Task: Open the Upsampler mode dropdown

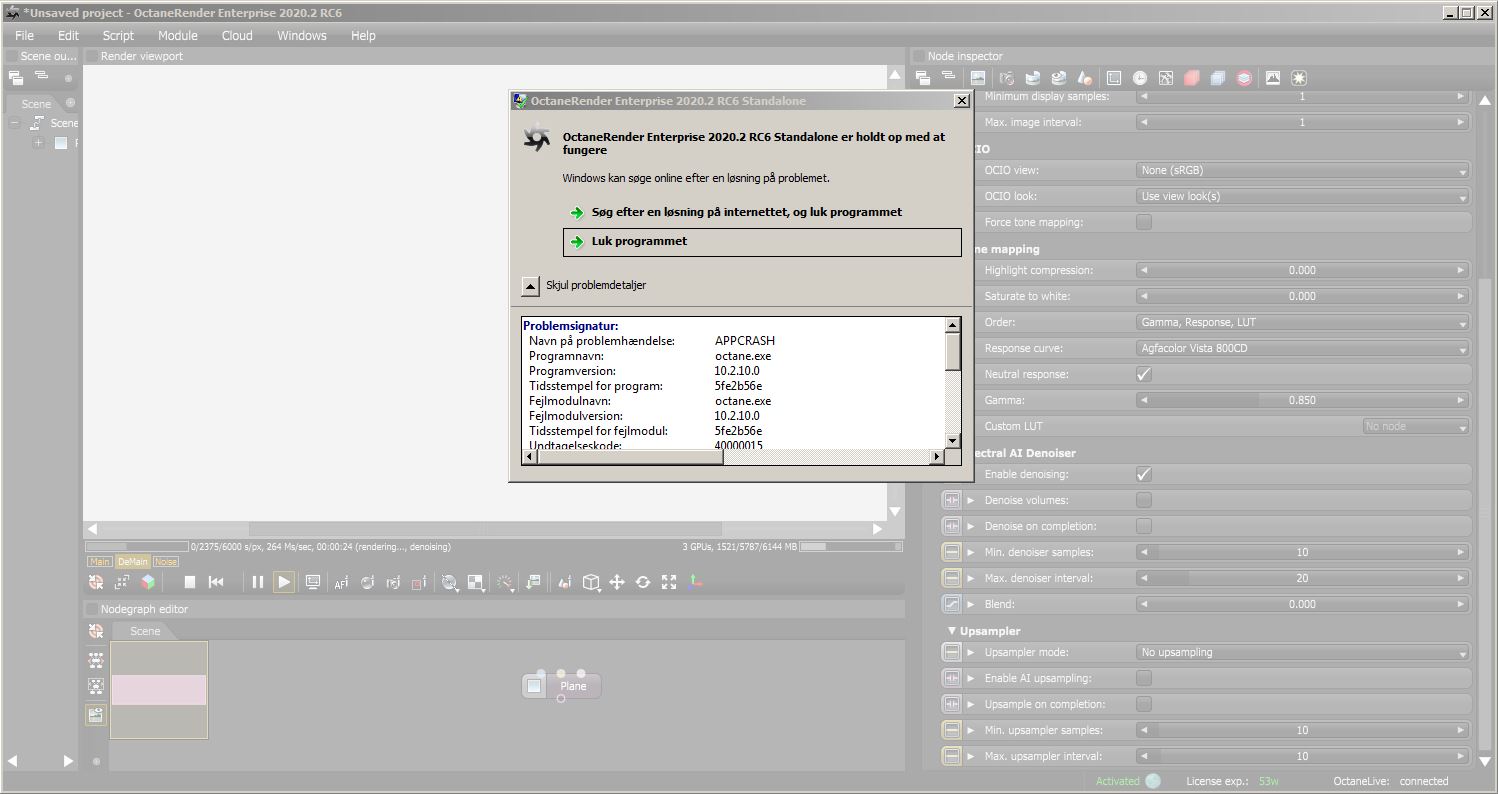Action: pyautogui.click(x=1303, y=652)
